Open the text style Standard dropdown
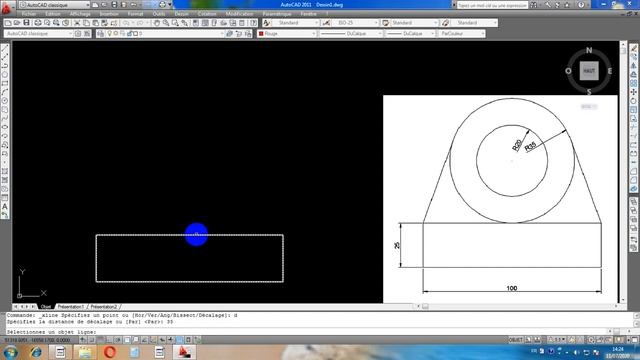 coord(296,23)
